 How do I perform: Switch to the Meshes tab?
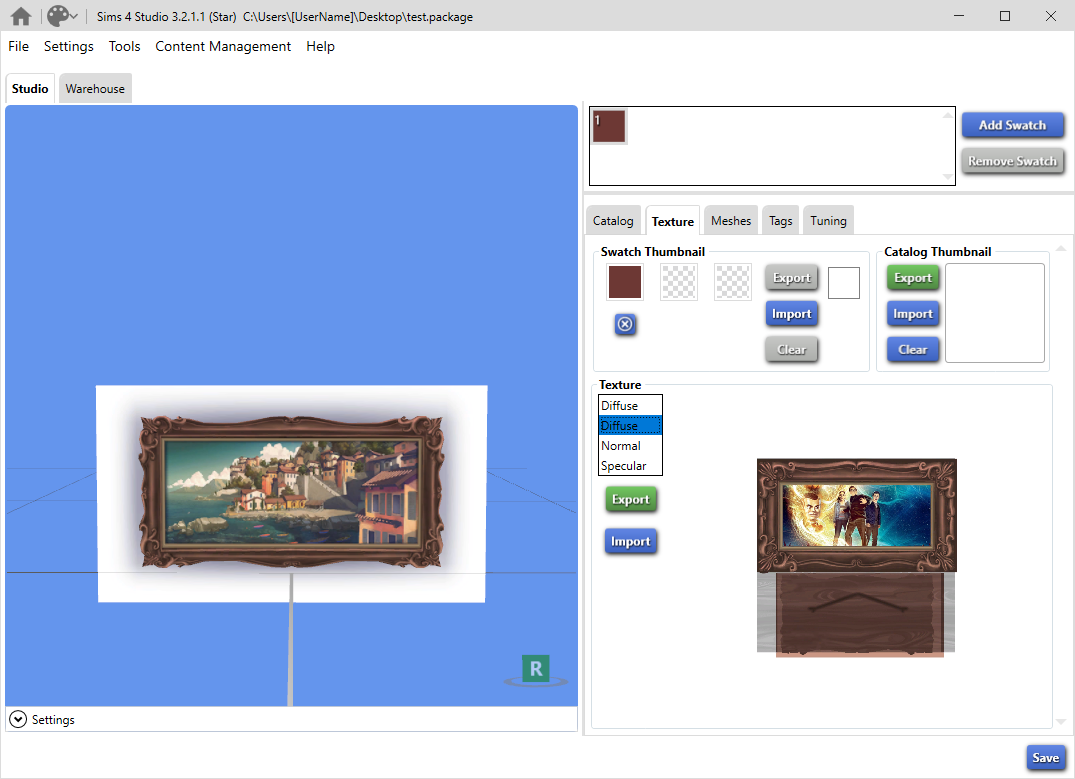(730, 220)
